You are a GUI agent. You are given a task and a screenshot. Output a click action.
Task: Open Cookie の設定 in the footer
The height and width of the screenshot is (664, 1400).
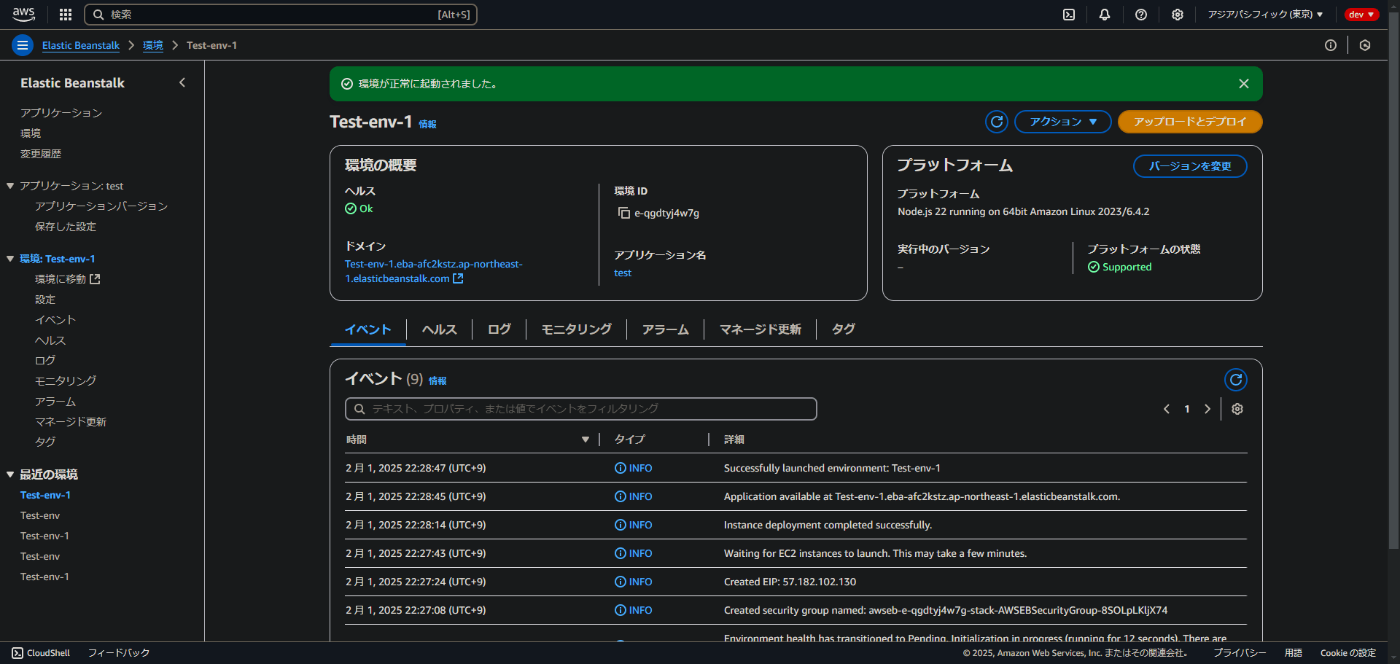pos(1348,653)
